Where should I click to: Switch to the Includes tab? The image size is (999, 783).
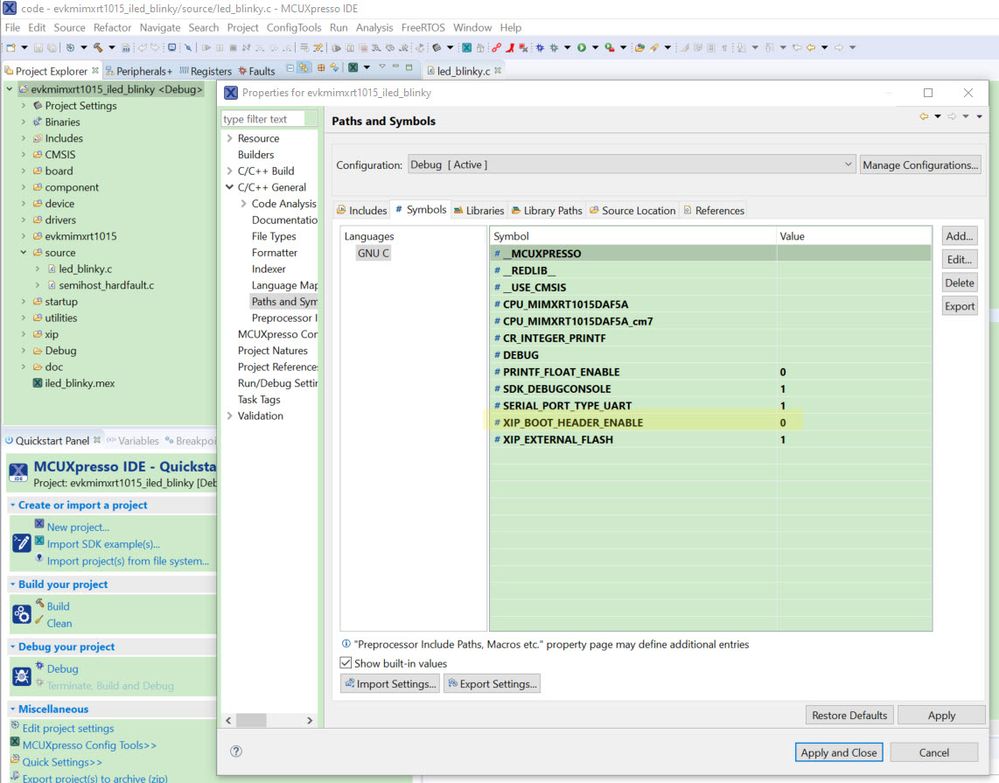[x=361, y=210]
